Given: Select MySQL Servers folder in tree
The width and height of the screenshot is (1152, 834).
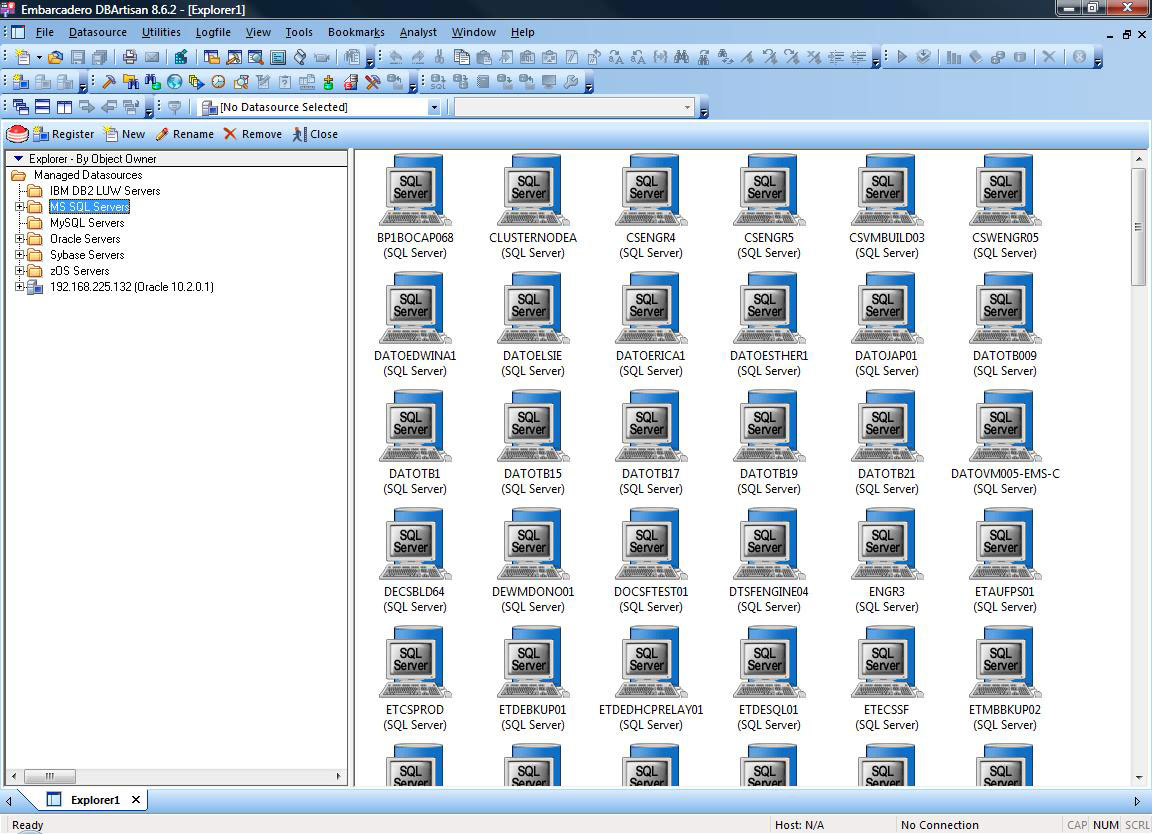Looking at the screenshot, I should (87, 223).
